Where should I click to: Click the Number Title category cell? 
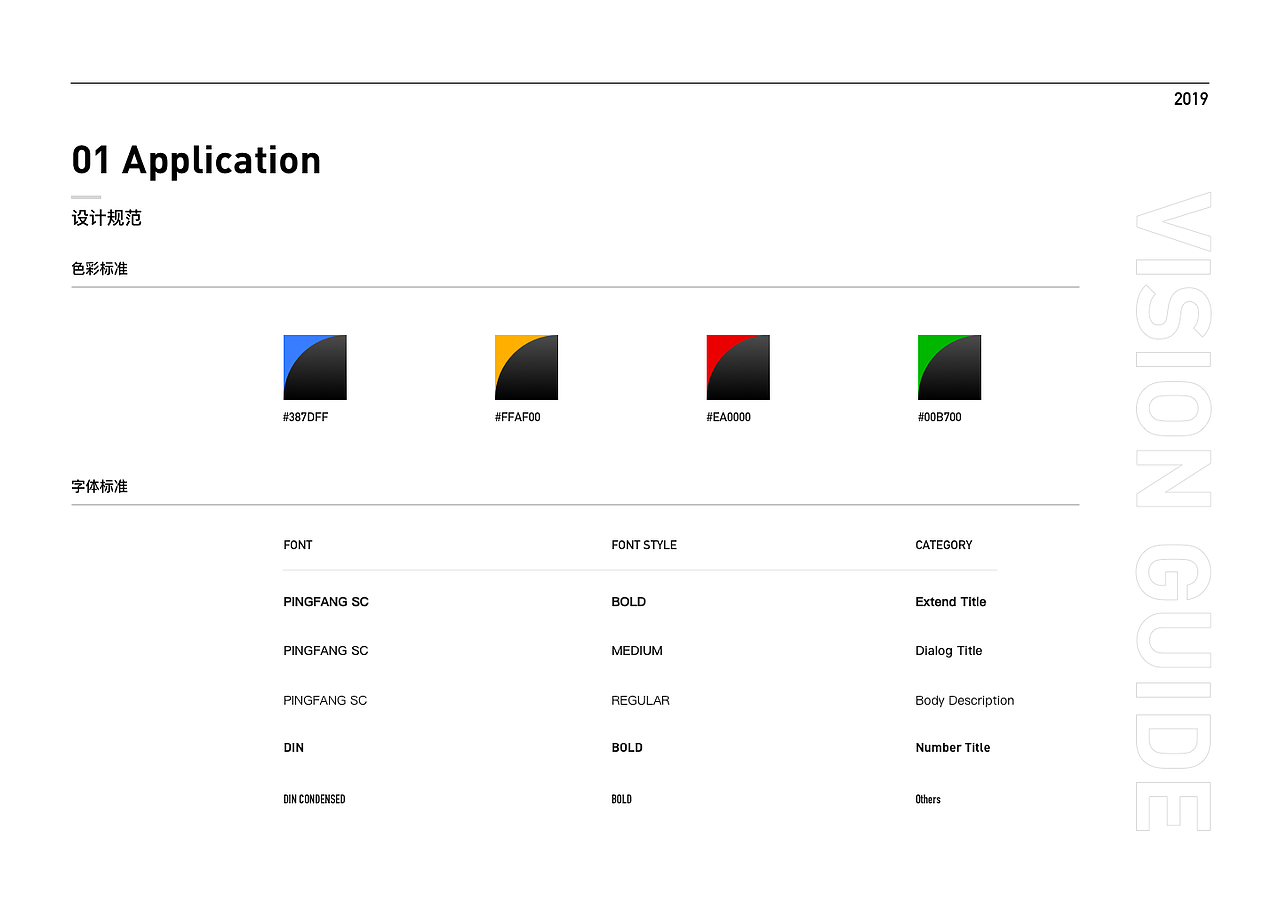pos(953,748)
